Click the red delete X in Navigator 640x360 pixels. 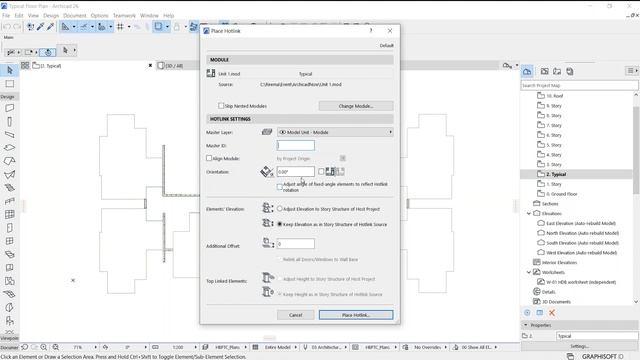(x=552, y=313)
